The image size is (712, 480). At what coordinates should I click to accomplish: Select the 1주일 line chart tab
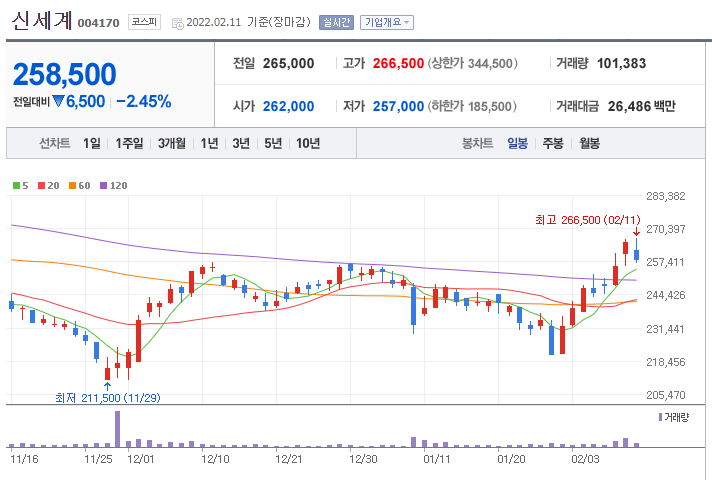click(x=129, y=144)
